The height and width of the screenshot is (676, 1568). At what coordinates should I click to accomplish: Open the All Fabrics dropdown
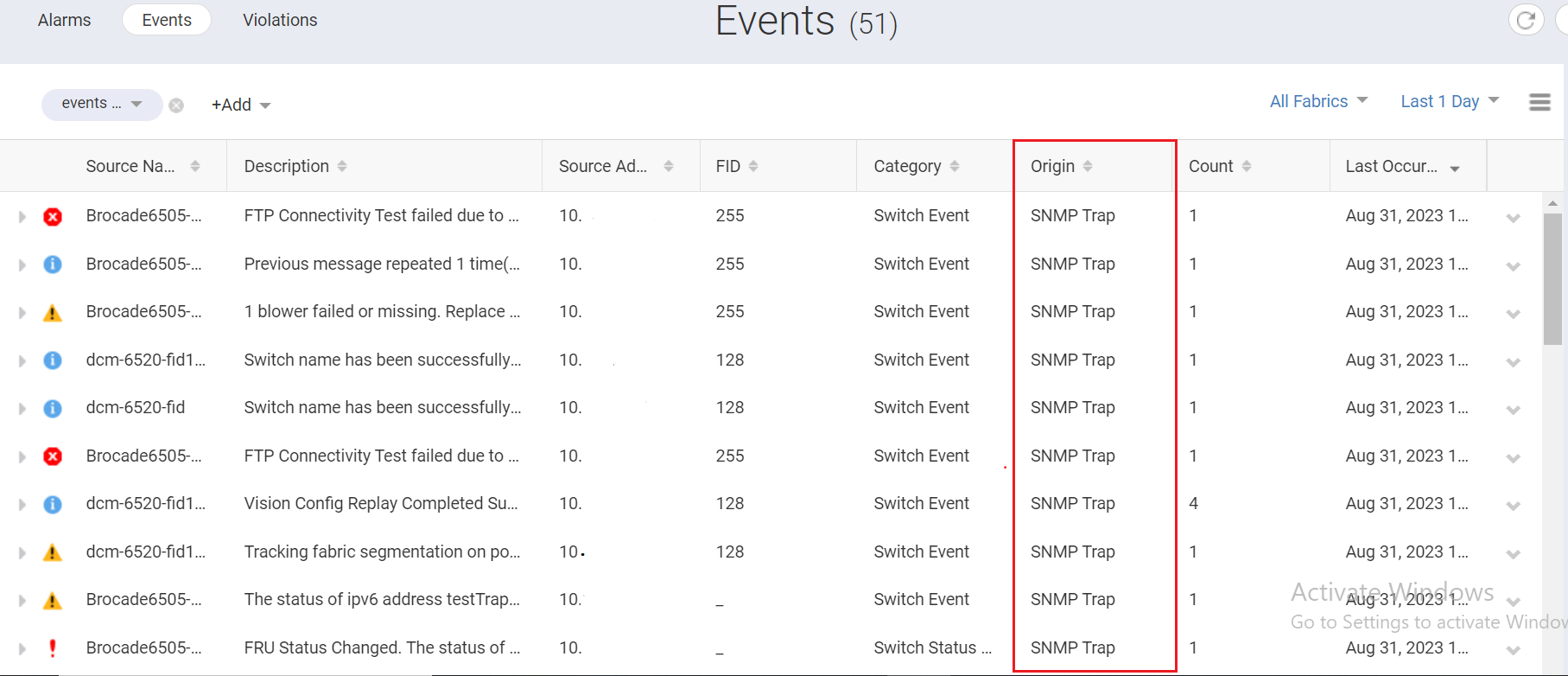(x=1318, y=101)
